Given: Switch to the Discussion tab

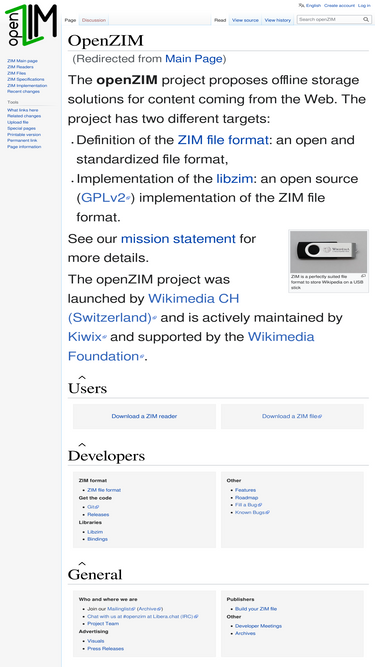Looking at the screenshot, I should [x=94, y=20].
